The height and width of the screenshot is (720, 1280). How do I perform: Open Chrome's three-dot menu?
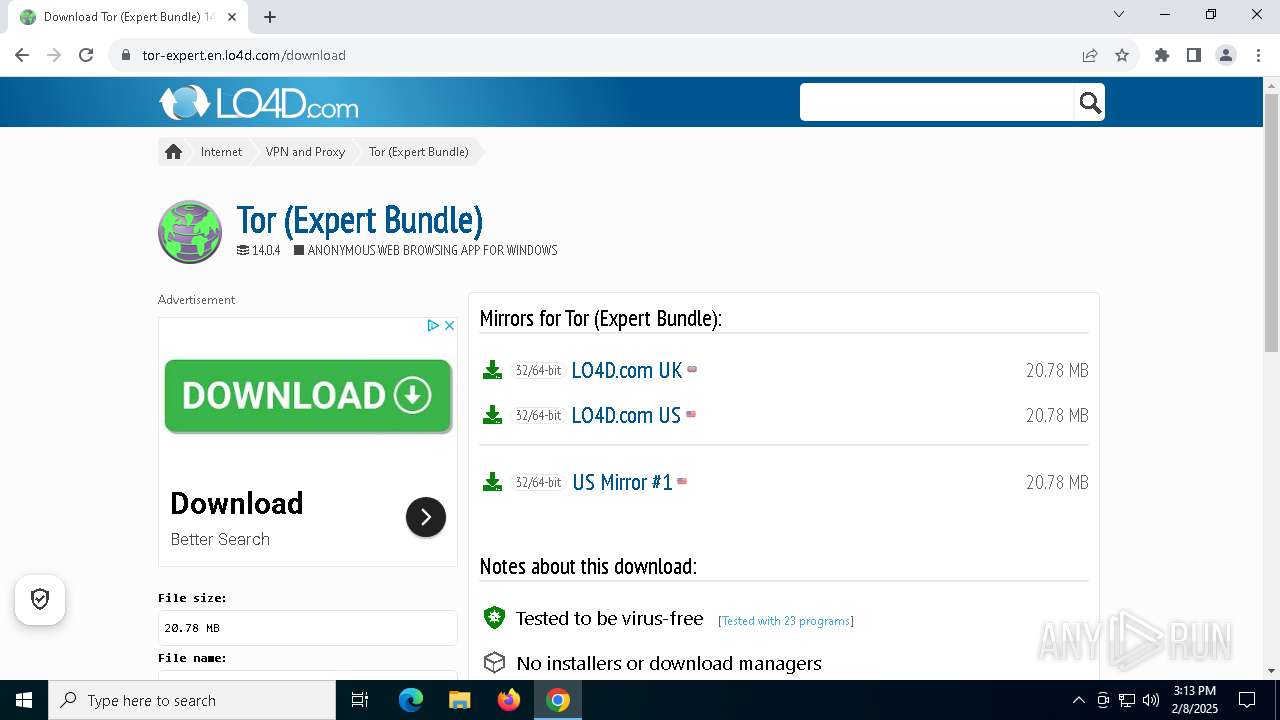coord(1258,55)
